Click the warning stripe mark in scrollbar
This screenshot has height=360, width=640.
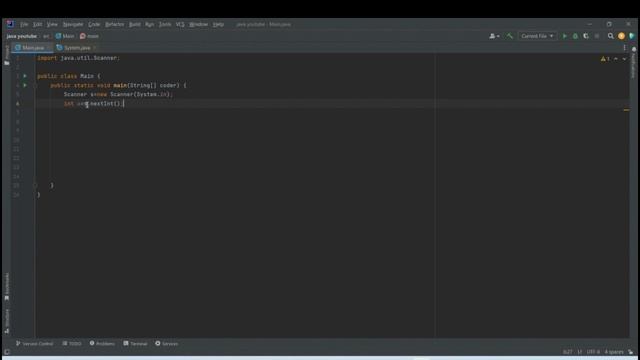tap(626, 110)
